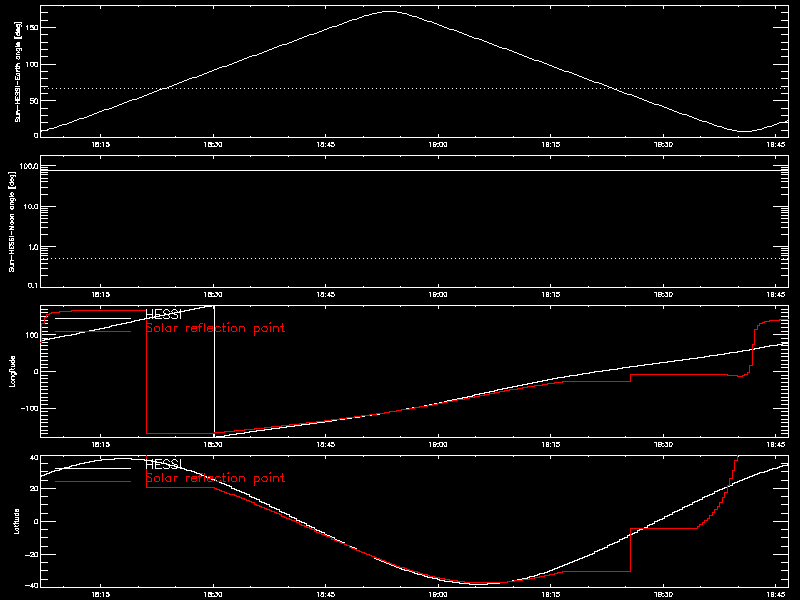Click the 100 tick label on Longitude plot
800x600 pixels.
32,335
